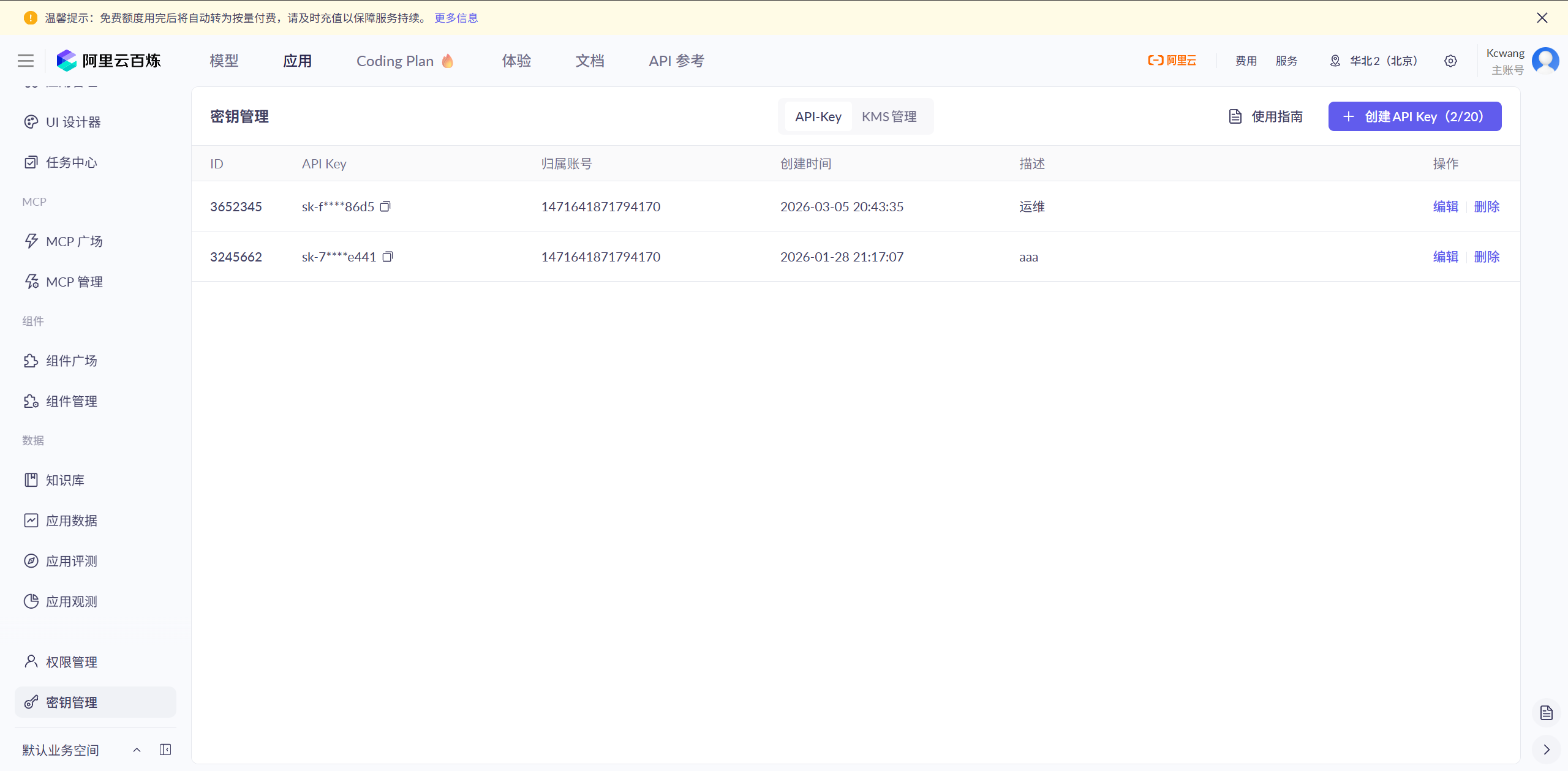Click the Kcwang user avatar

pos(1545,61)
